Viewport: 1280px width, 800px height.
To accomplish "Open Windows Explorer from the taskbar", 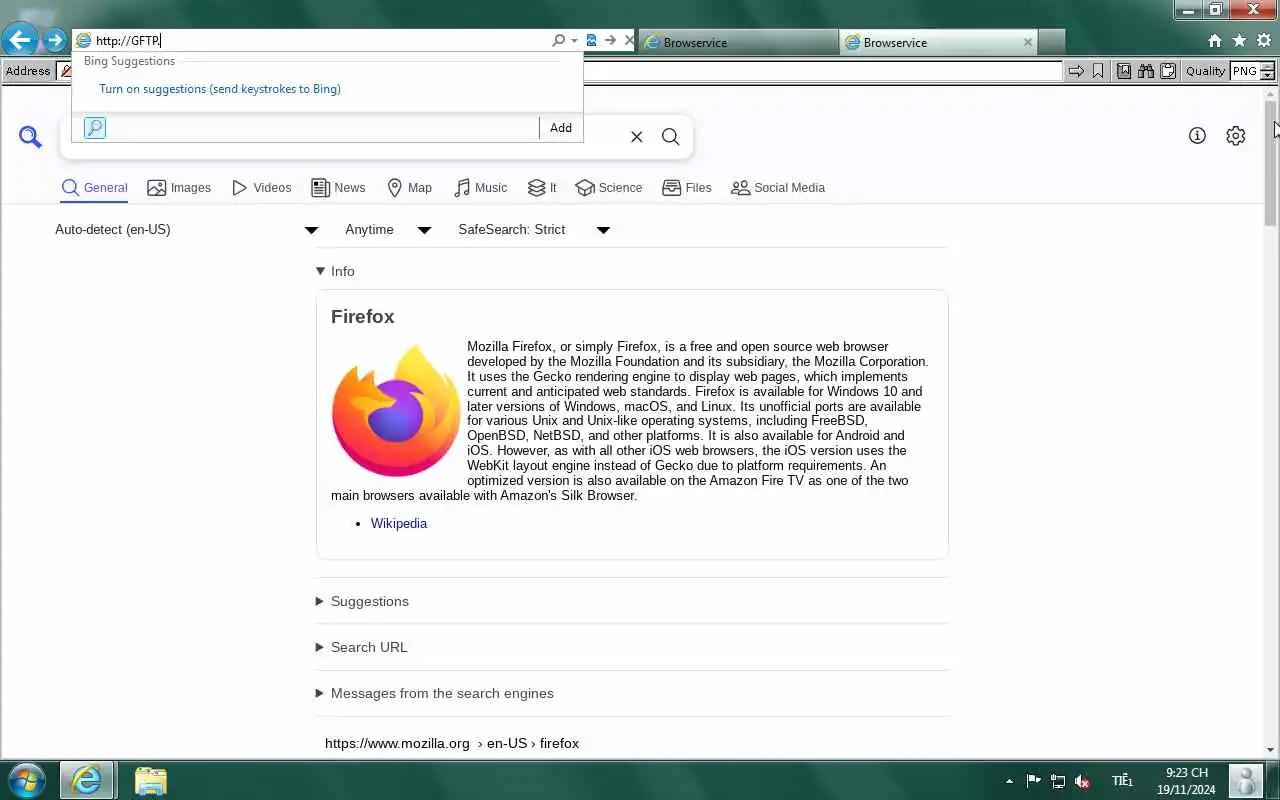I will 150,780.
